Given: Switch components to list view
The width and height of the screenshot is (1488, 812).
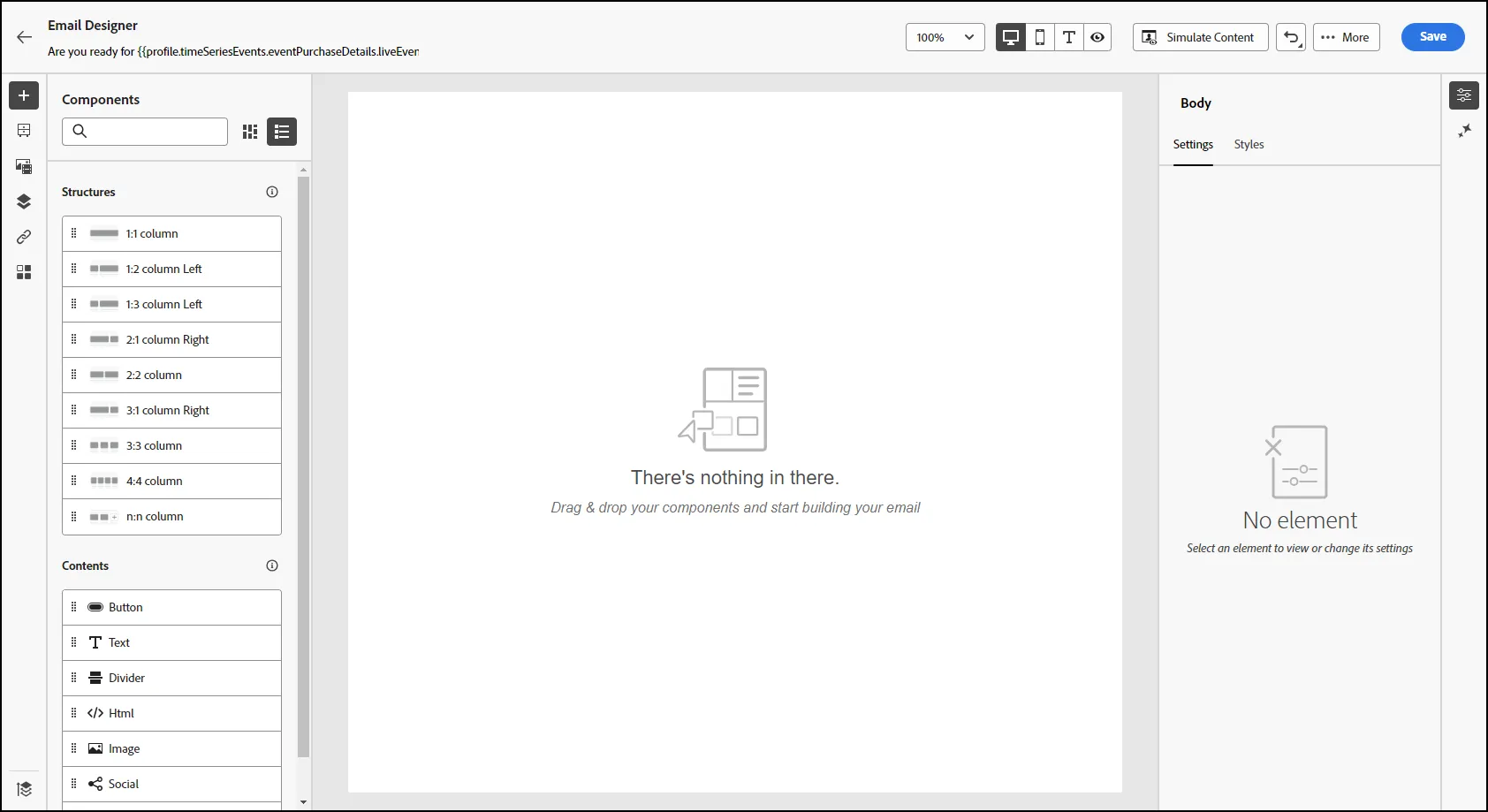Looking at the screenshot, I should point(282,132).
